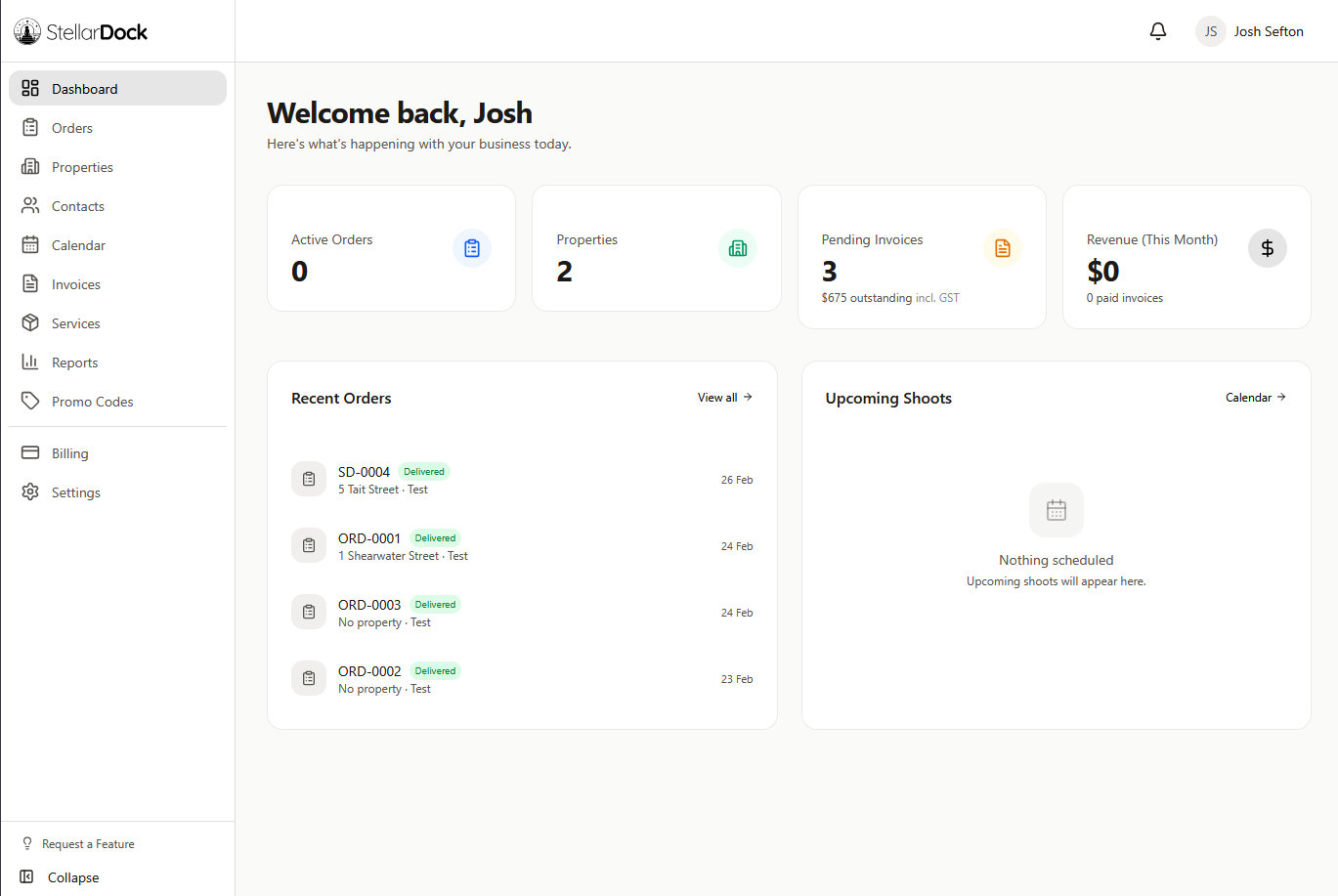Click the notification bell icon

[x=1158, y=31]
